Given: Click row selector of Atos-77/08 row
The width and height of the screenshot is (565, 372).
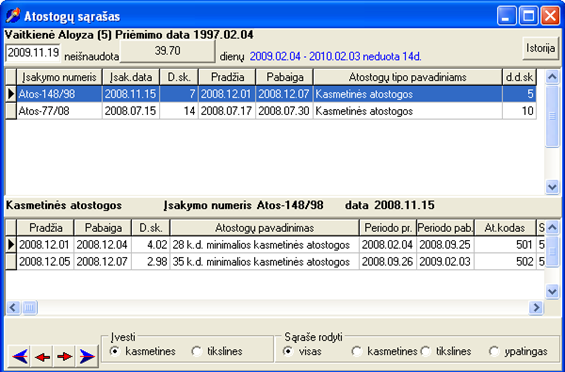Looking at the screenshot, I should [x=11, y=111].
